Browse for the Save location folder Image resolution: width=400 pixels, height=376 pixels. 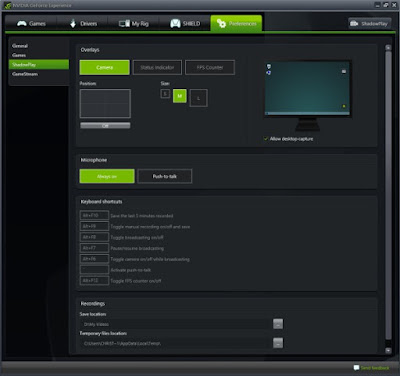pos(278,324)
